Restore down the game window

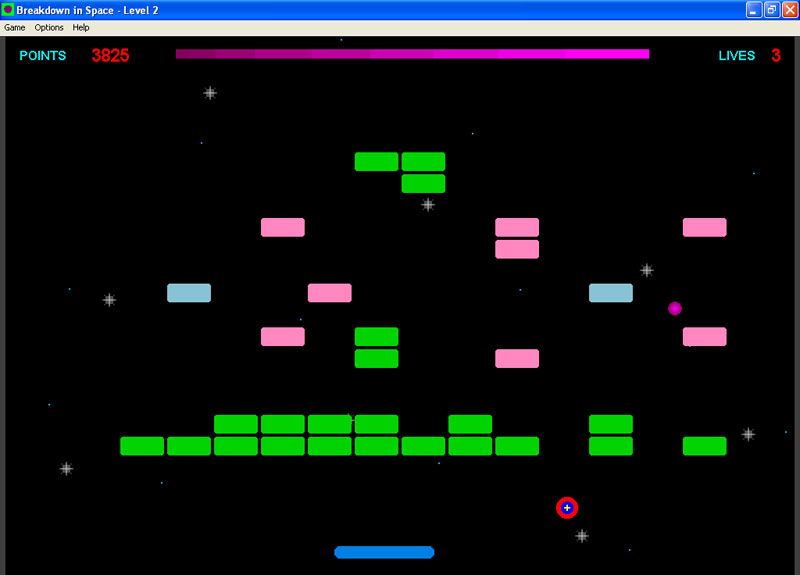[771, 10]
